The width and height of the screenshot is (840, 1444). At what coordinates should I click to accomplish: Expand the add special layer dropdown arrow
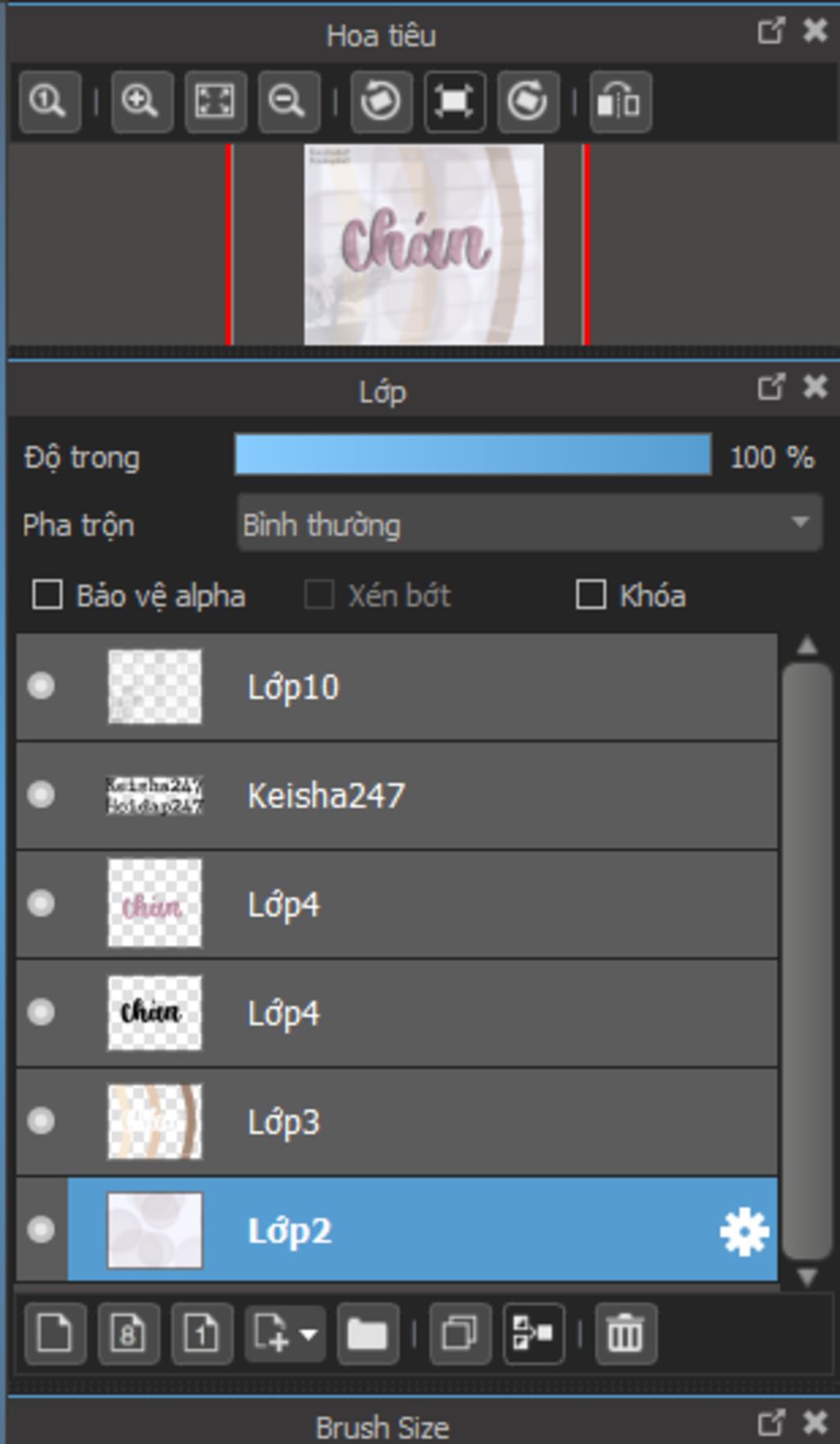(x=308, y=1333)
